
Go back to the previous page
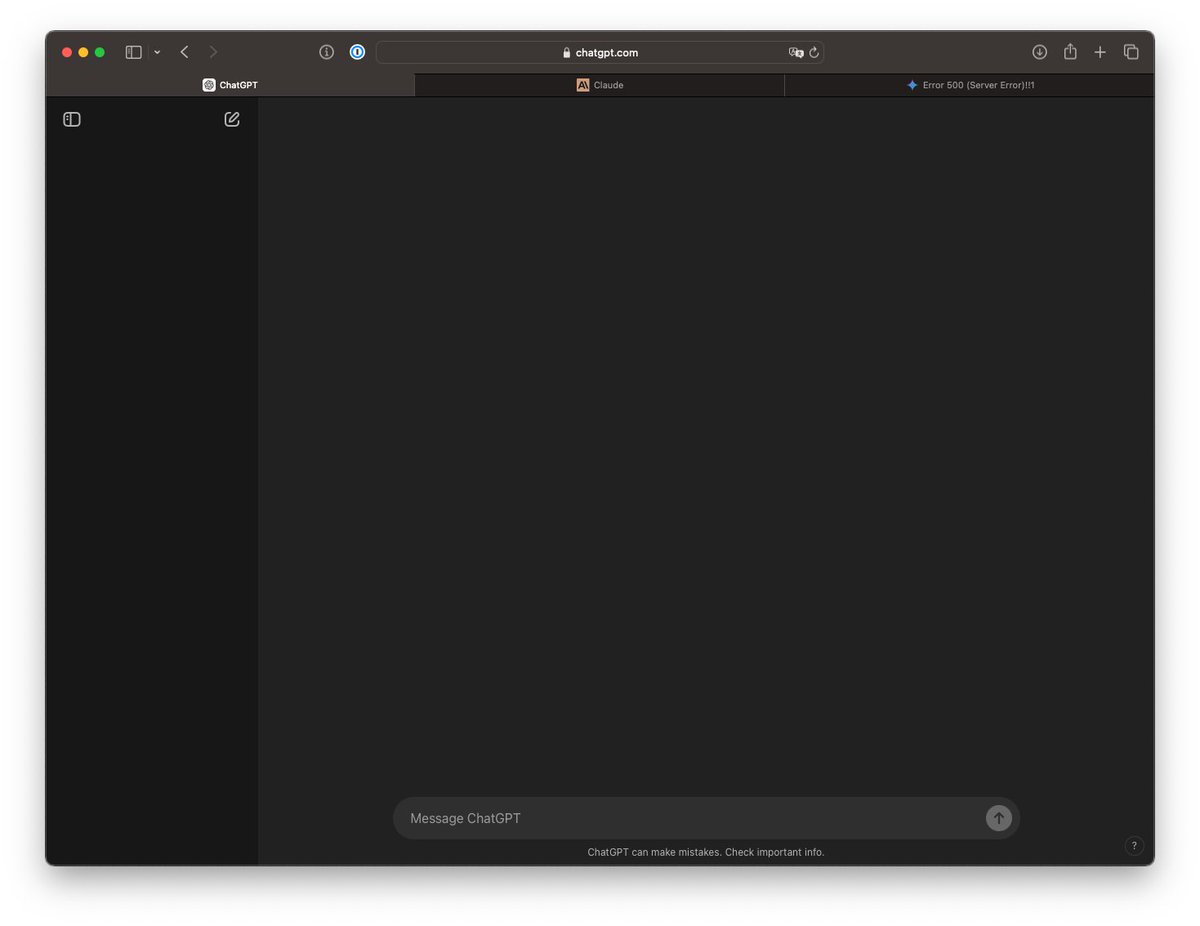click(x=184, y=52)
